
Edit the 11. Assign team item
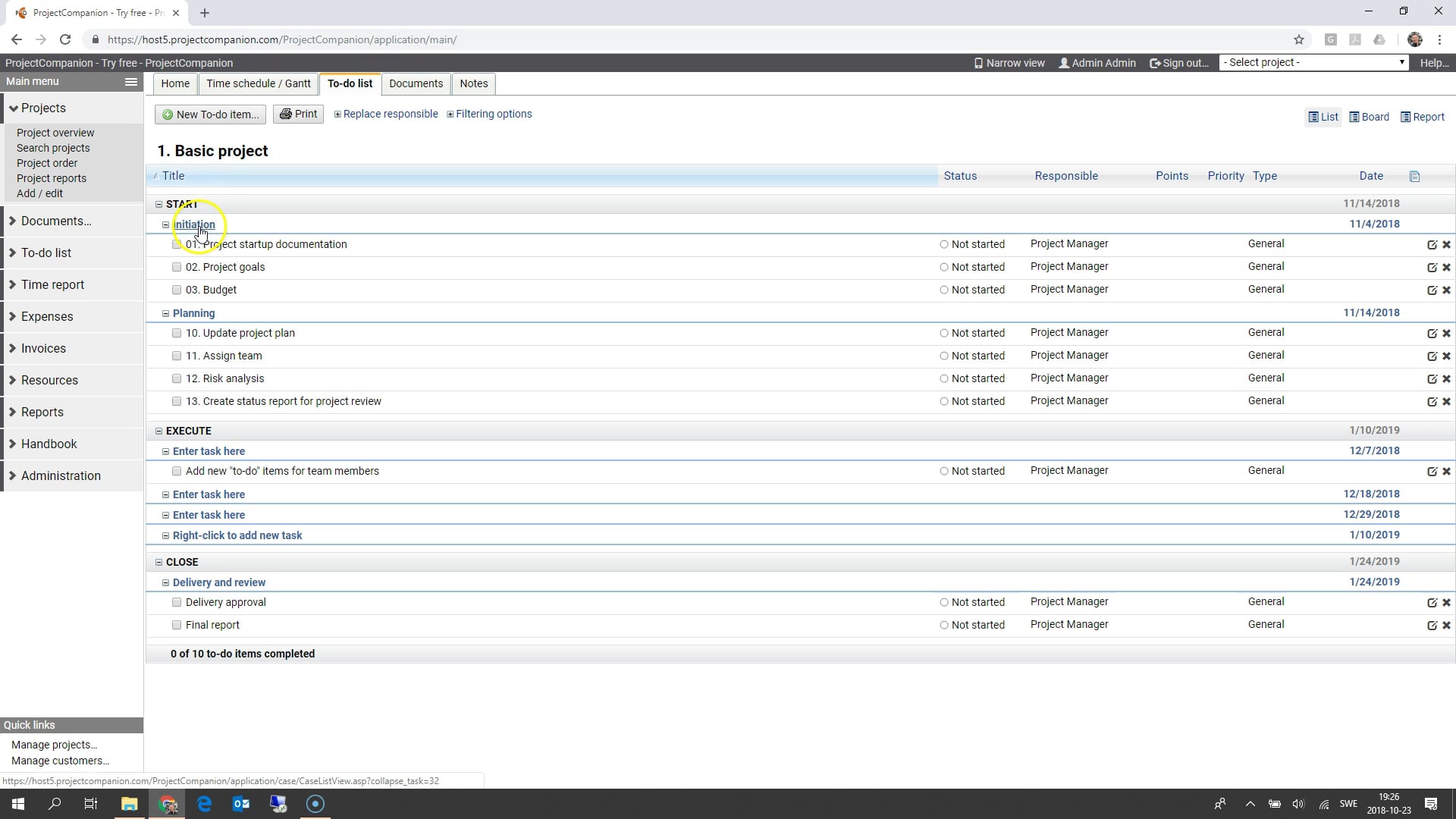(1432, 356)
